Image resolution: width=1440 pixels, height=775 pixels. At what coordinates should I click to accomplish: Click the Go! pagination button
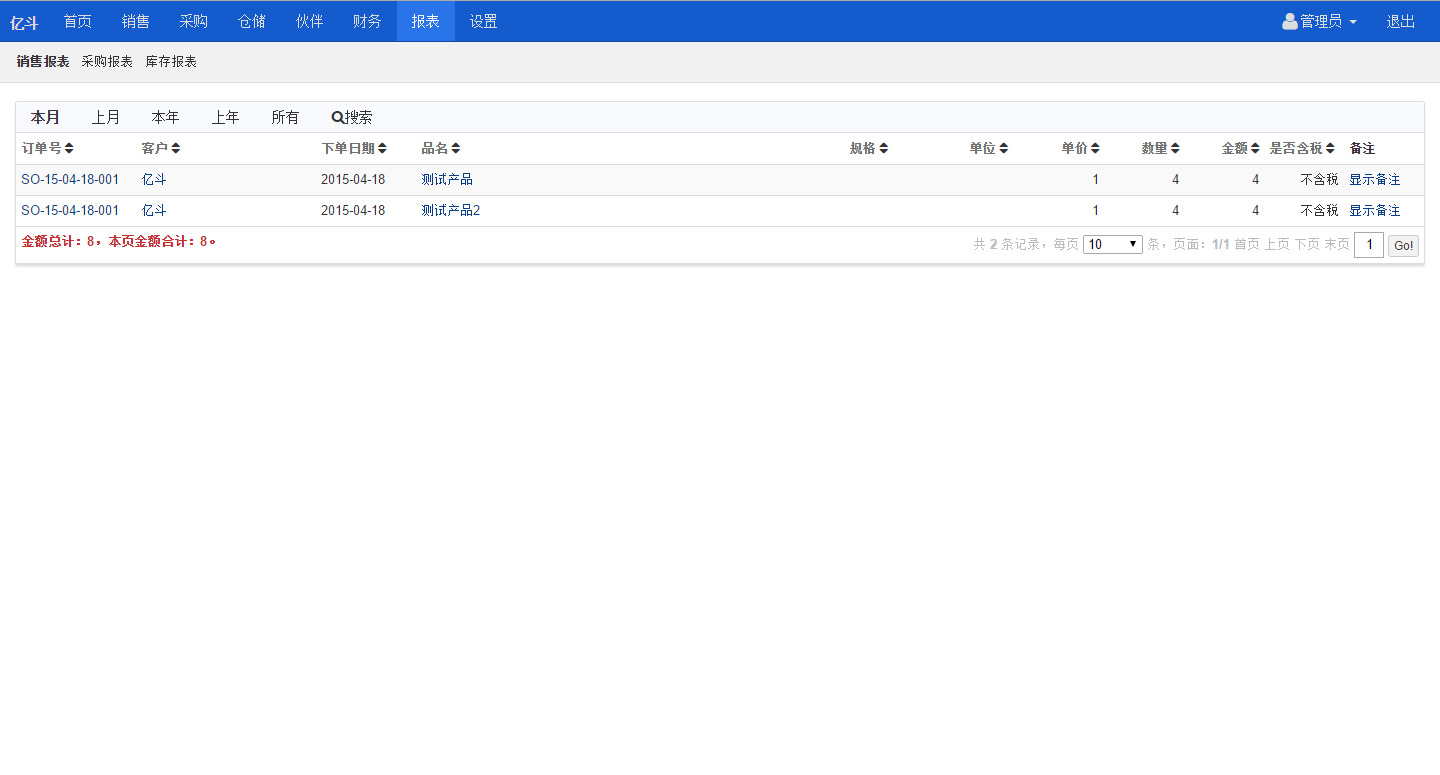1403,245
